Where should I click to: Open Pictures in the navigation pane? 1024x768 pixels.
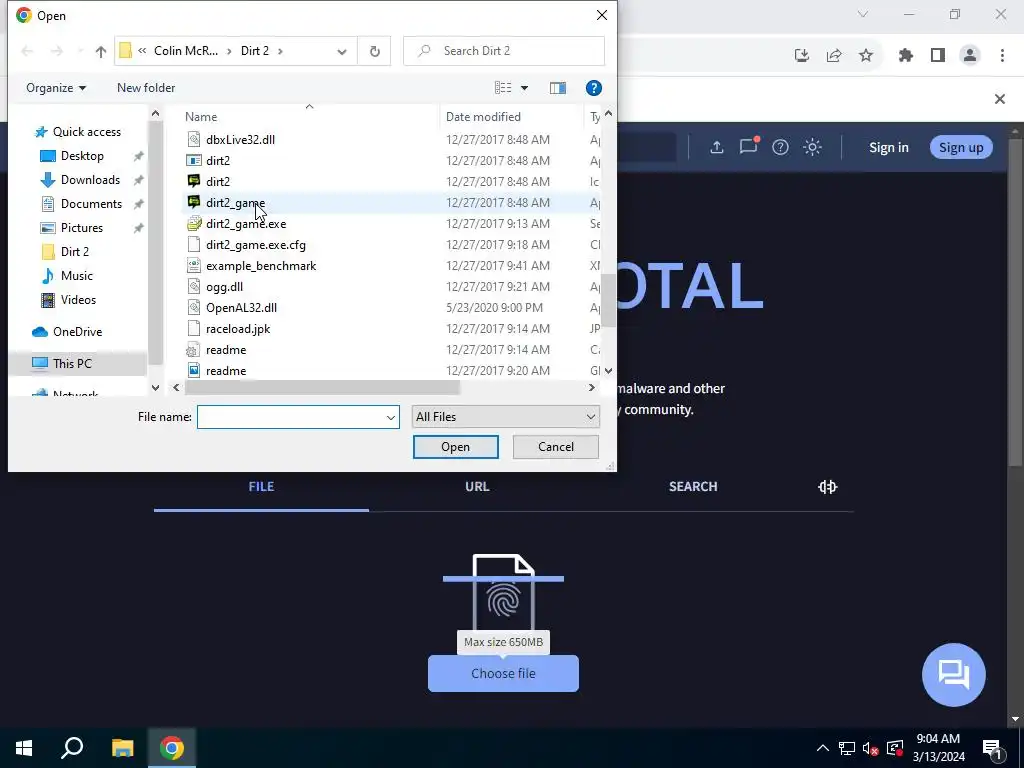tap(82, 228)
